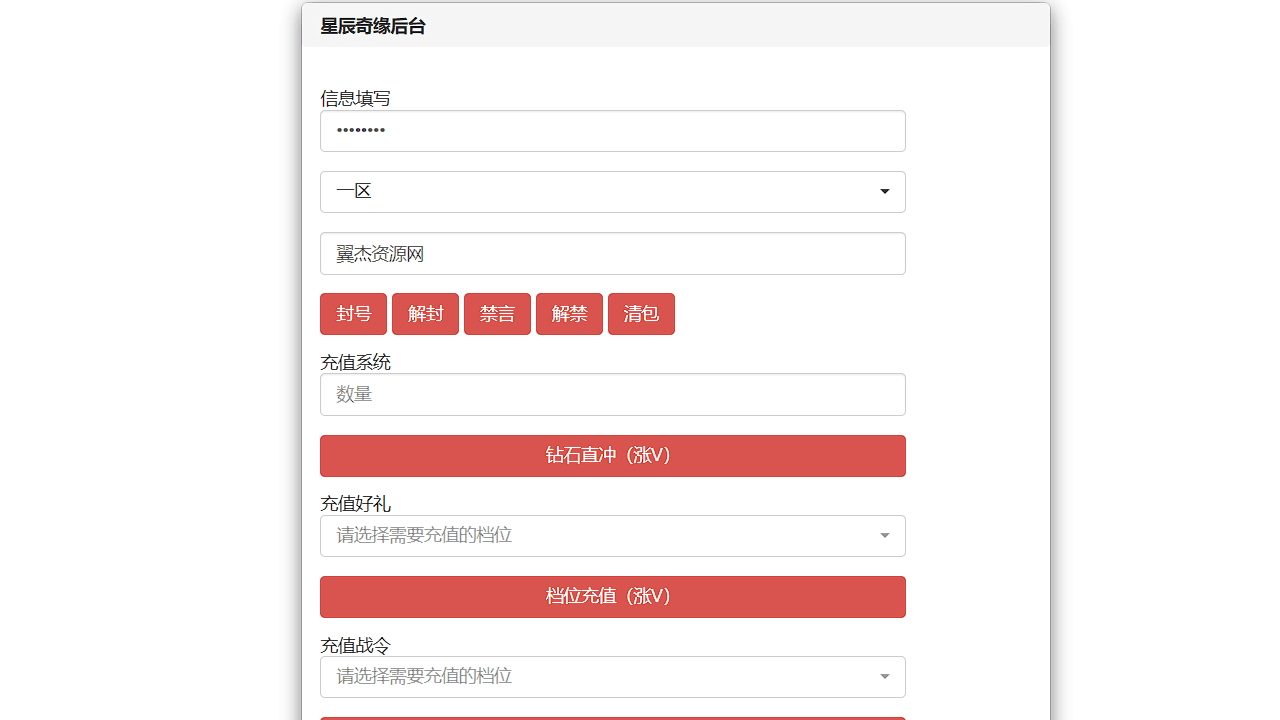The image size is (1280, 720).
Task: Click the chevron on the 充值战令 selector
Action: click(x=884, y=676)
